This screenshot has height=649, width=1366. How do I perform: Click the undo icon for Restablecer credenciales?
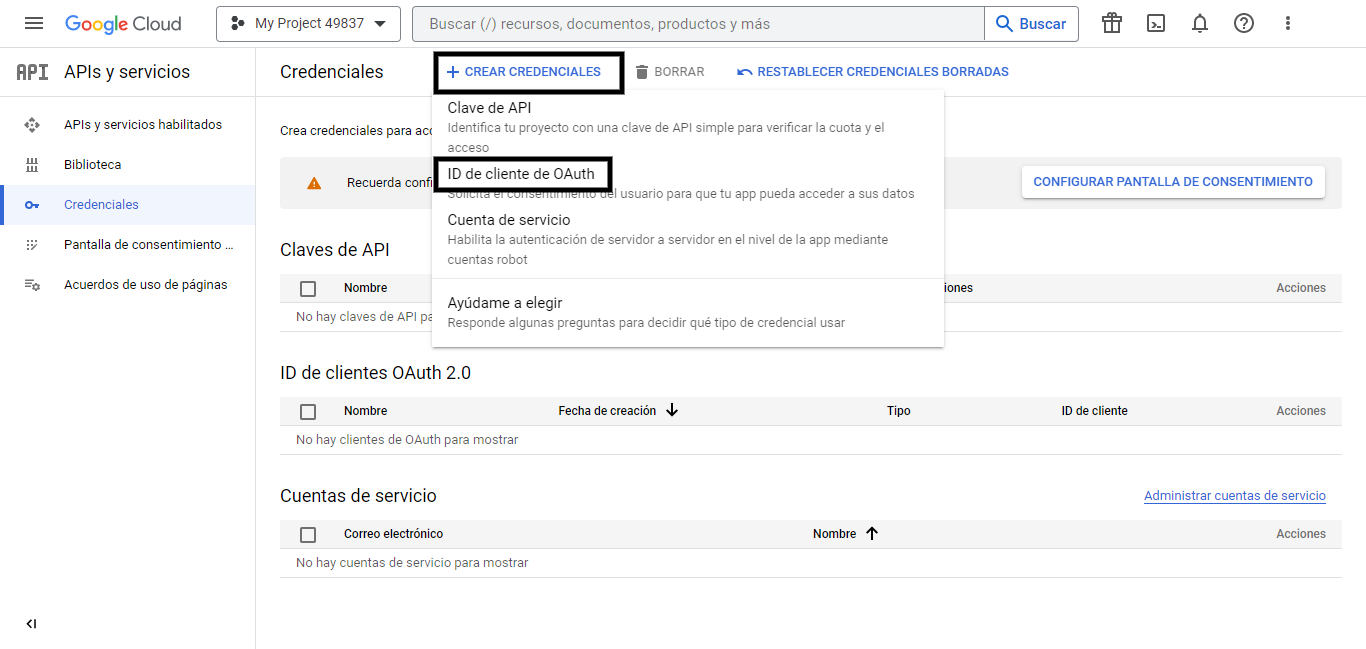coord(744,72)
